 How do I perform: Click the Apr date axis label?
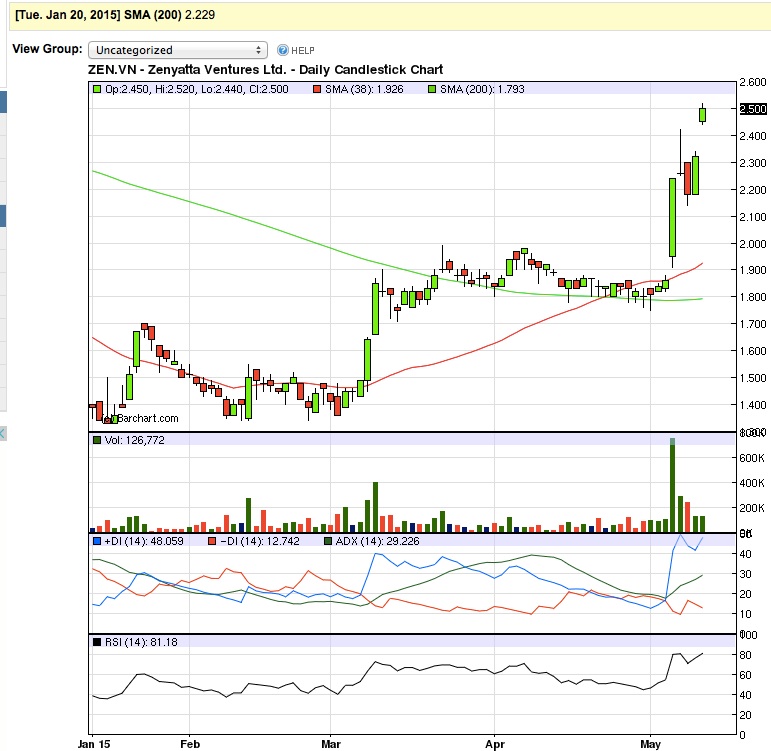[x=495, y=744]
